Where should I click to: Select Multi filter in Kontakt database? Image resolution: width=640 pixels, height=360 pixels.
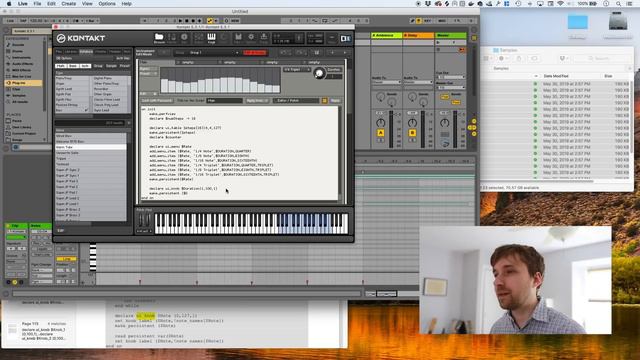coord(60,66)
